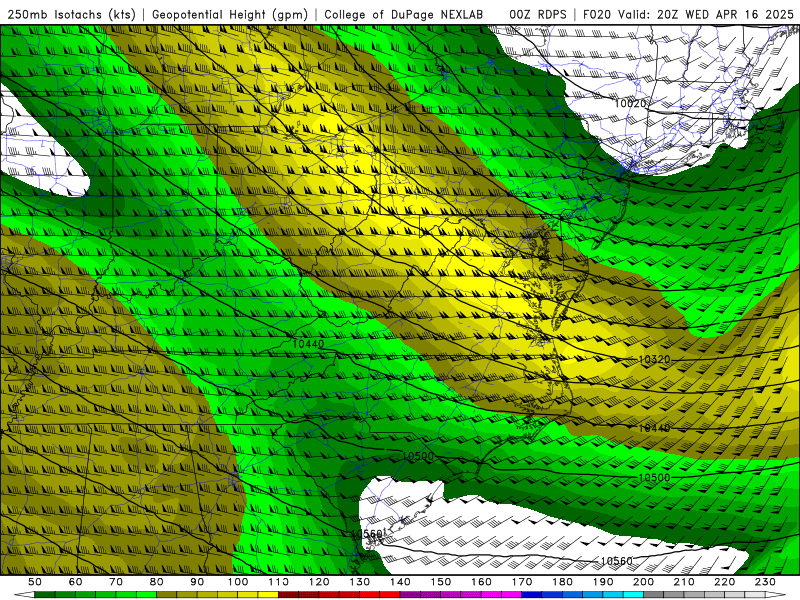This screenshot has height=600, width=800.
Task: Click the 10440 contour label over Kentucky
Action: [x=308, y=344]
